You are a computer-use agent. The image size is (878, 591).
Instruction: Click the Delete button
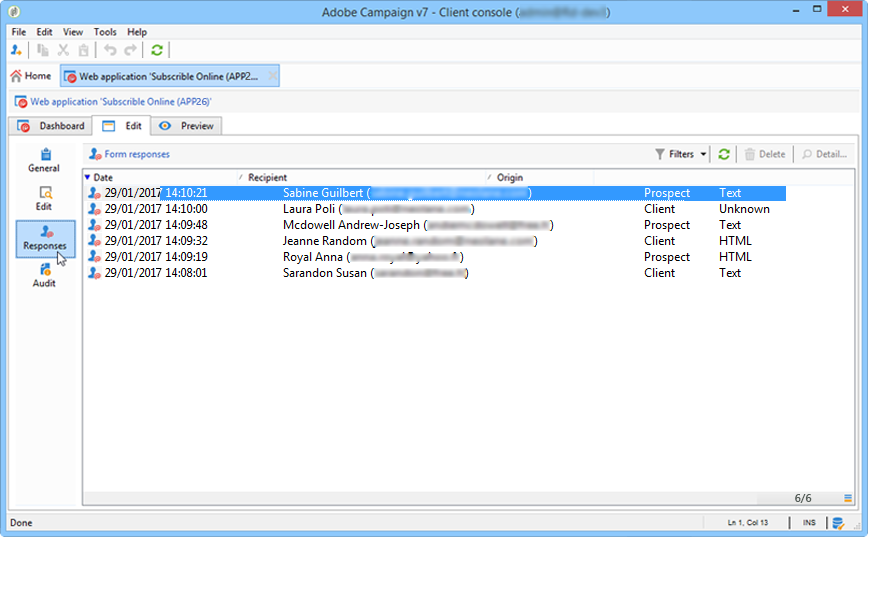765,154
